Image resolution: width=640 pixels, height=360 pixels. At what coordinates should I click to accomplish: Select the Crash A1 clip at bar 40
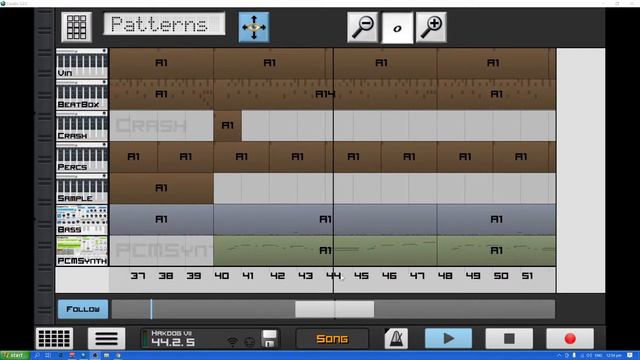[227, 126]
